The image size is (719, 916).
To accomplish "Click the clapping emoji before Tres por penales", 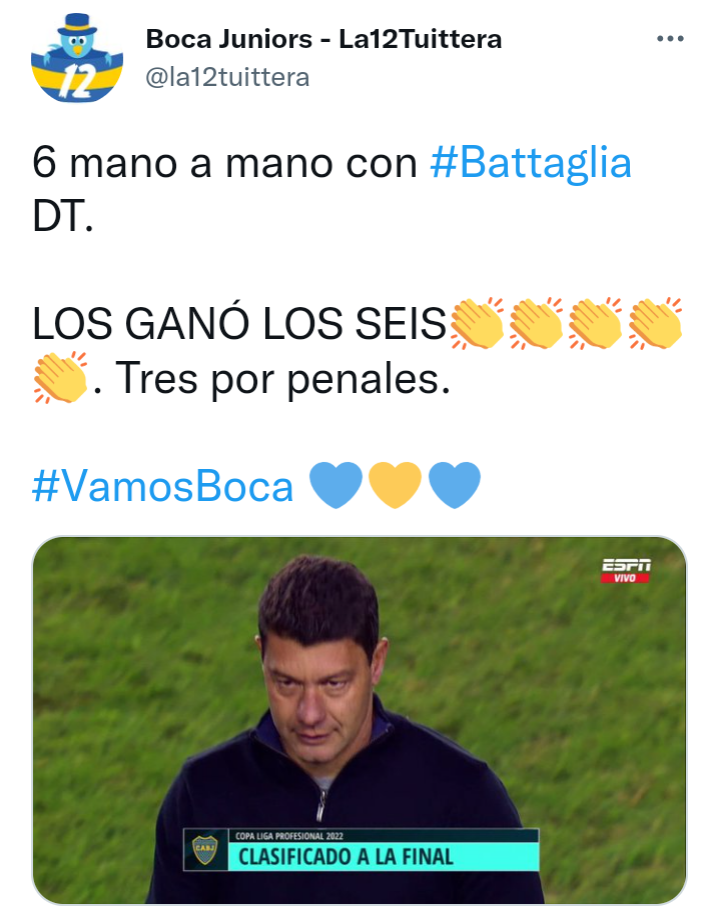I will (x=60, y=377).
